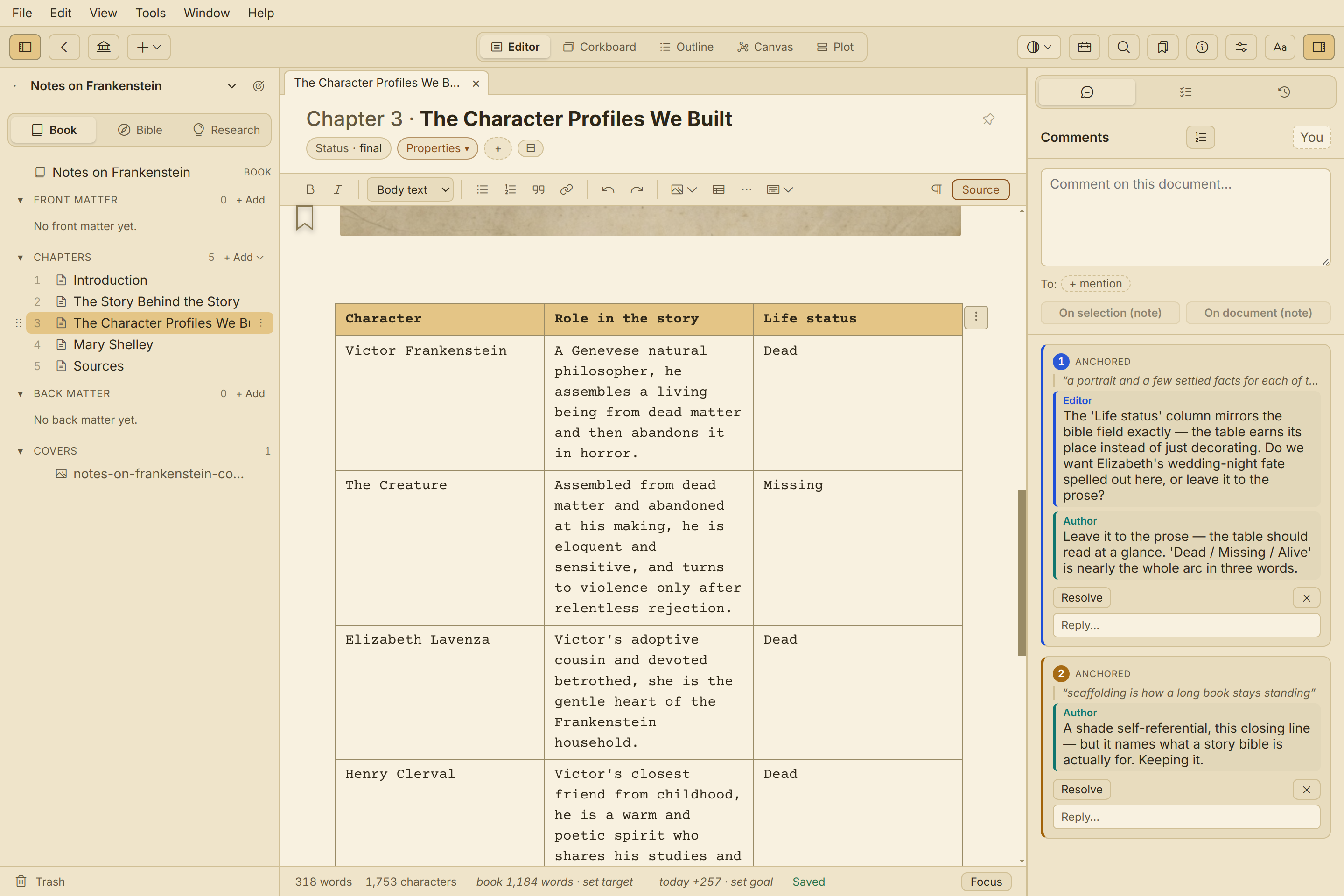
Task: Pin the document with the pin icon
Action: point(988,119)
